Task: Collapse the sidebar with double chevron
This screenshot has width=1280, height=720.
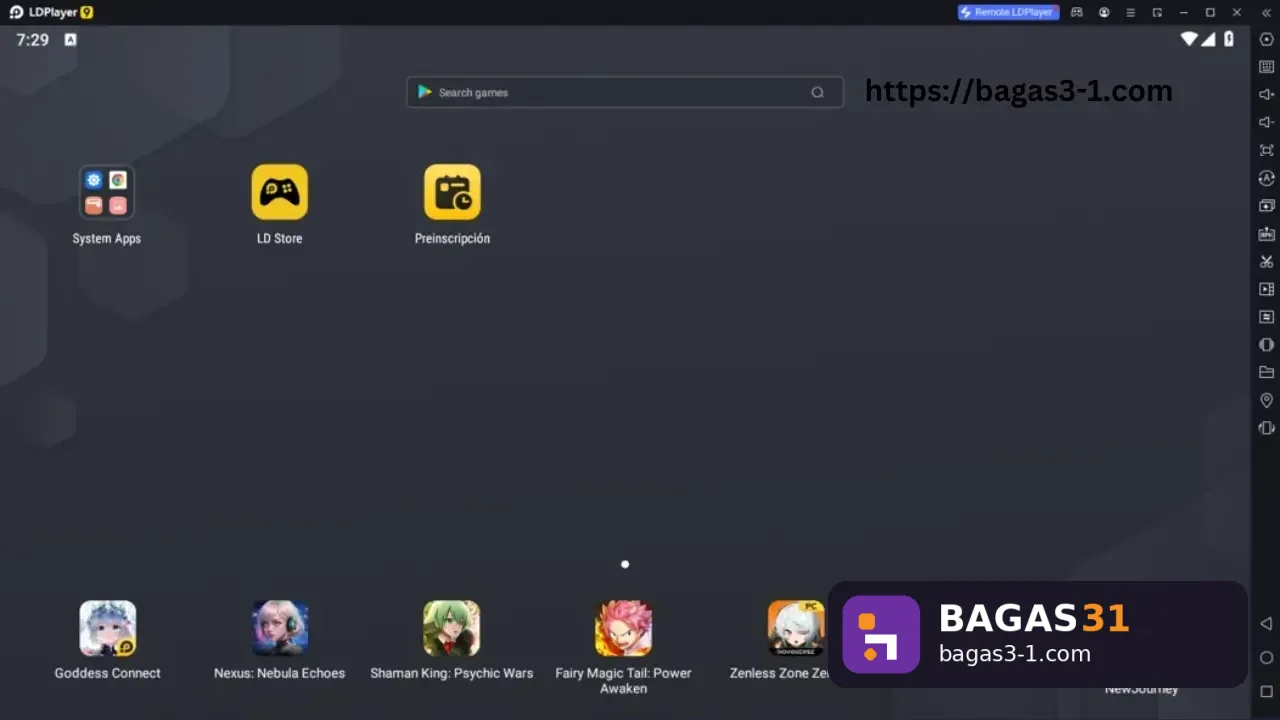Action: coord(1265,12)
